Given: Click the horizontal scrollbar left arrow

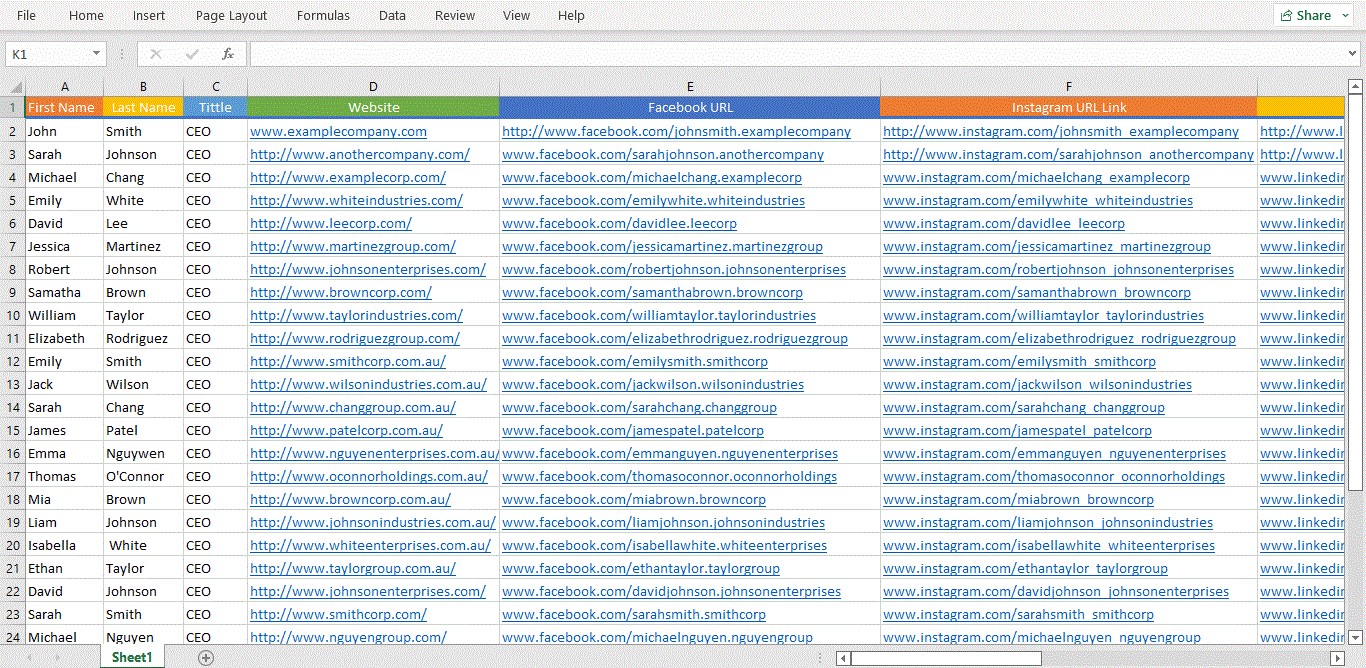Looking at the screenshot, I should point(844,658).
